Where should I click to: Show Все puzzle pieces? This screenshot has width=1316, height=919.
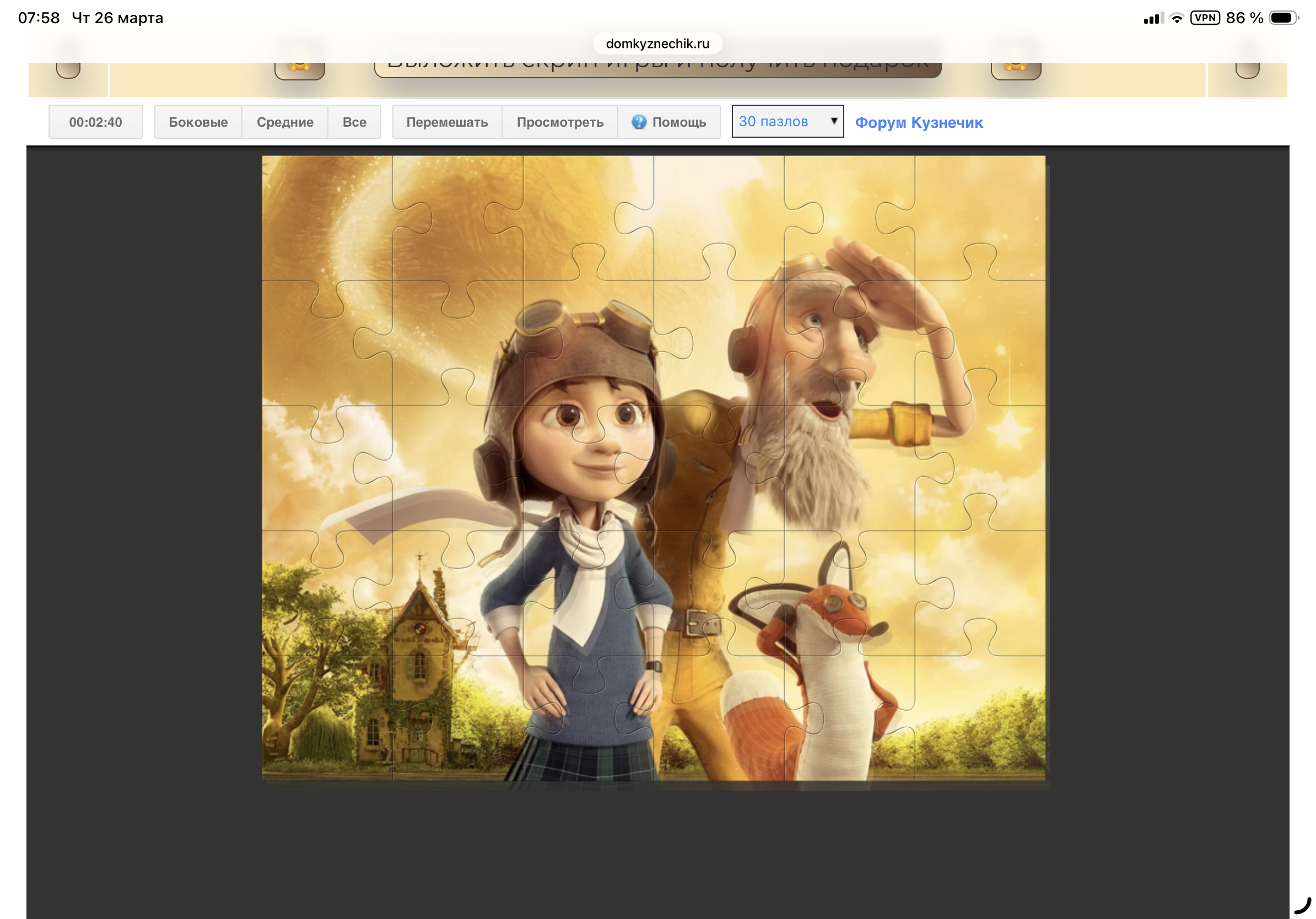tap(354, 122)
